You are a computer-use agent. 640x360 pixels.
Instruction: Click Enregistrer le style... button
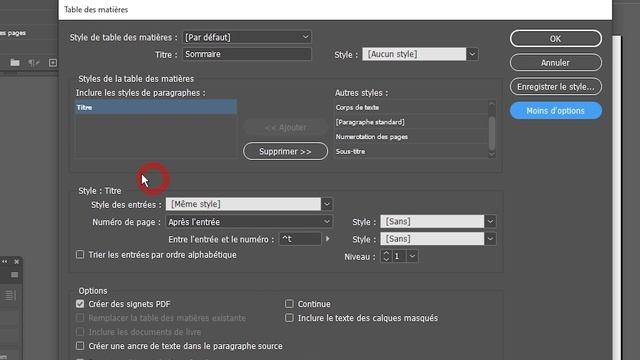pyautogui.click(x=556, y=87)
